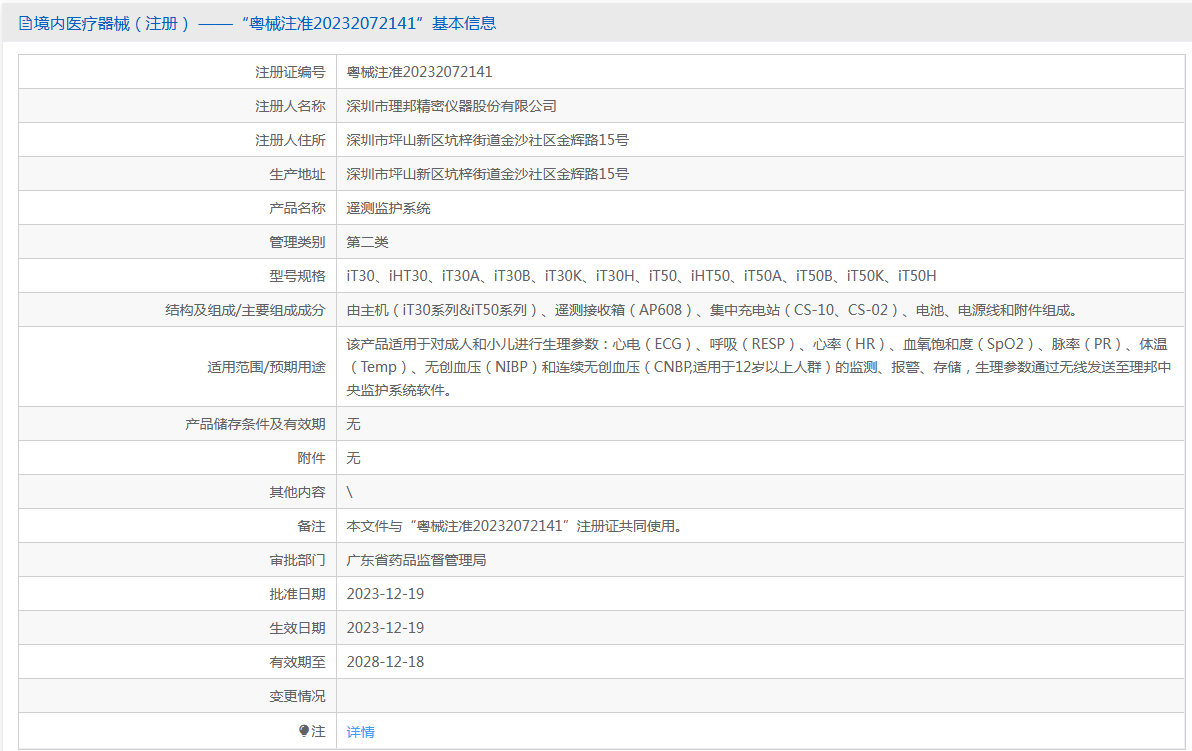Click the address value in the 生产地址 row

pos(487,174)
